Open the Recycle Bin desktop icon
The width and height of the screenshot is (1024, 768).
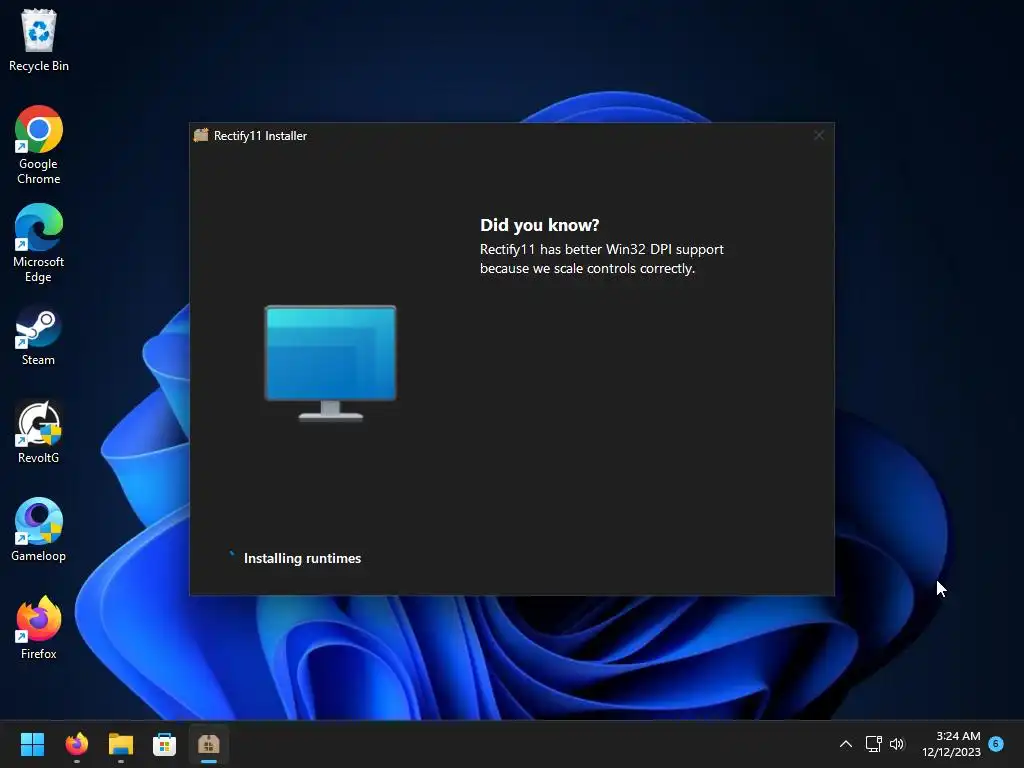click(39, 40)
